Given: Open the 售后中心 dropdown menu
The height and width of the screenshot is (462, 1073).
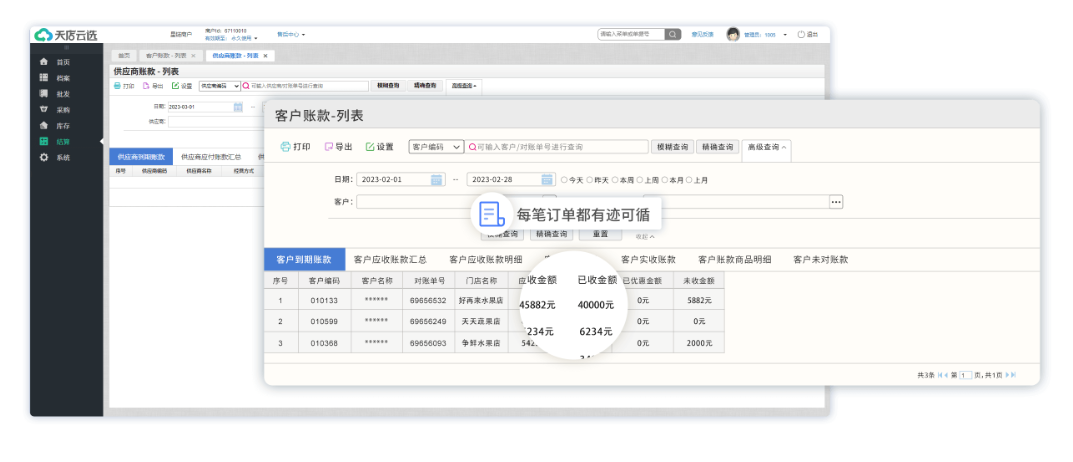Looking at the screenshot, I should (291, 34).
